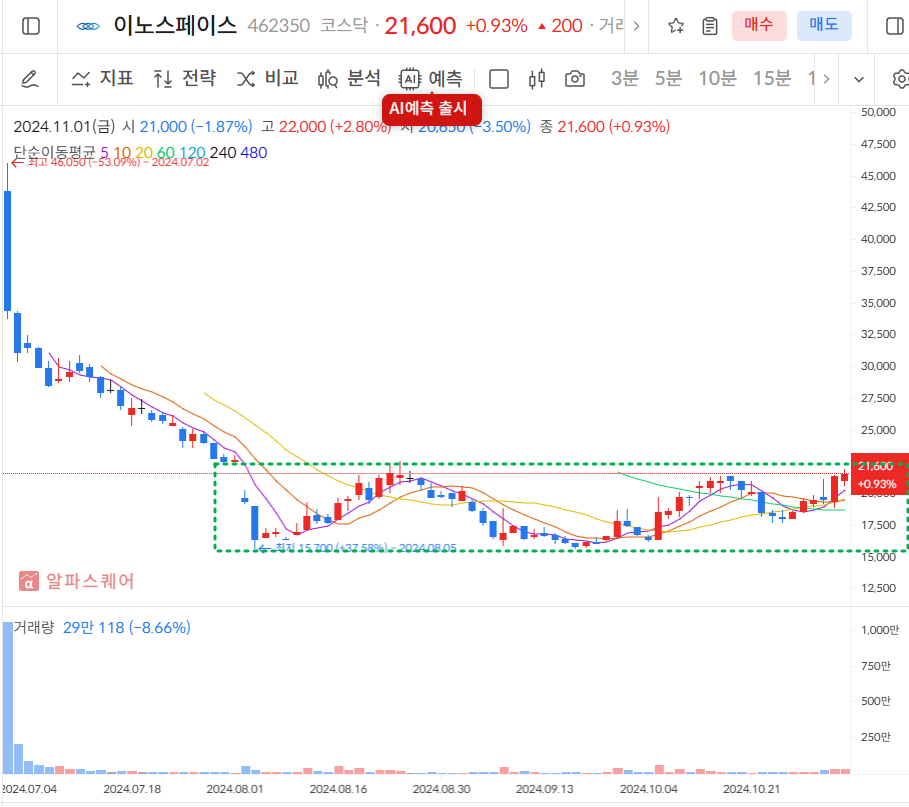Image resolution: width=909 pixels, height=807 pixels.
Task: Click the 매수 buy button
Action: (x=759, y=26)
